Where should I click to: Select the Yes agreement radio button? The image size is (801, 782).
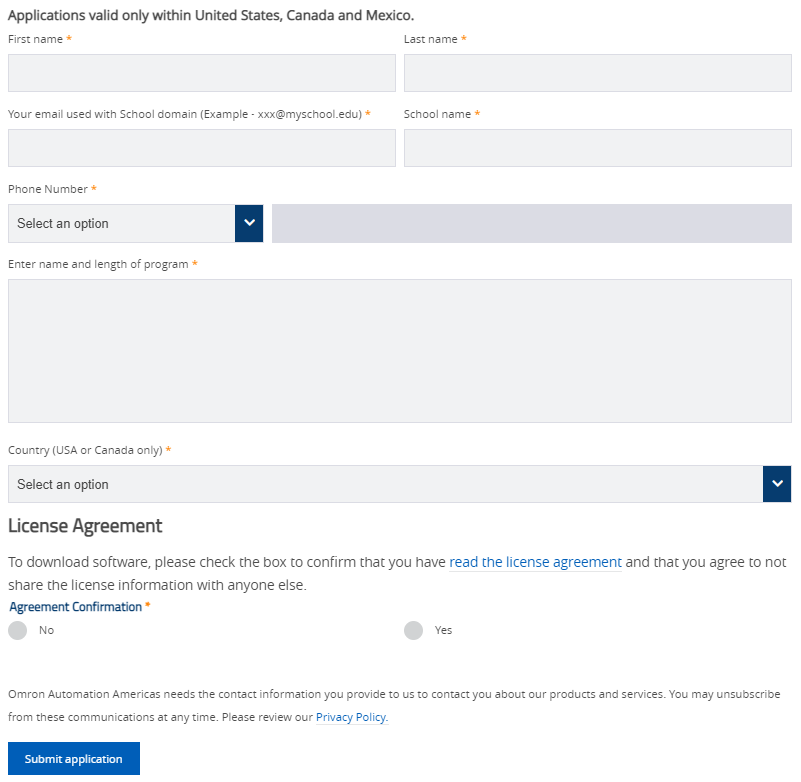(x=413, y=630)
